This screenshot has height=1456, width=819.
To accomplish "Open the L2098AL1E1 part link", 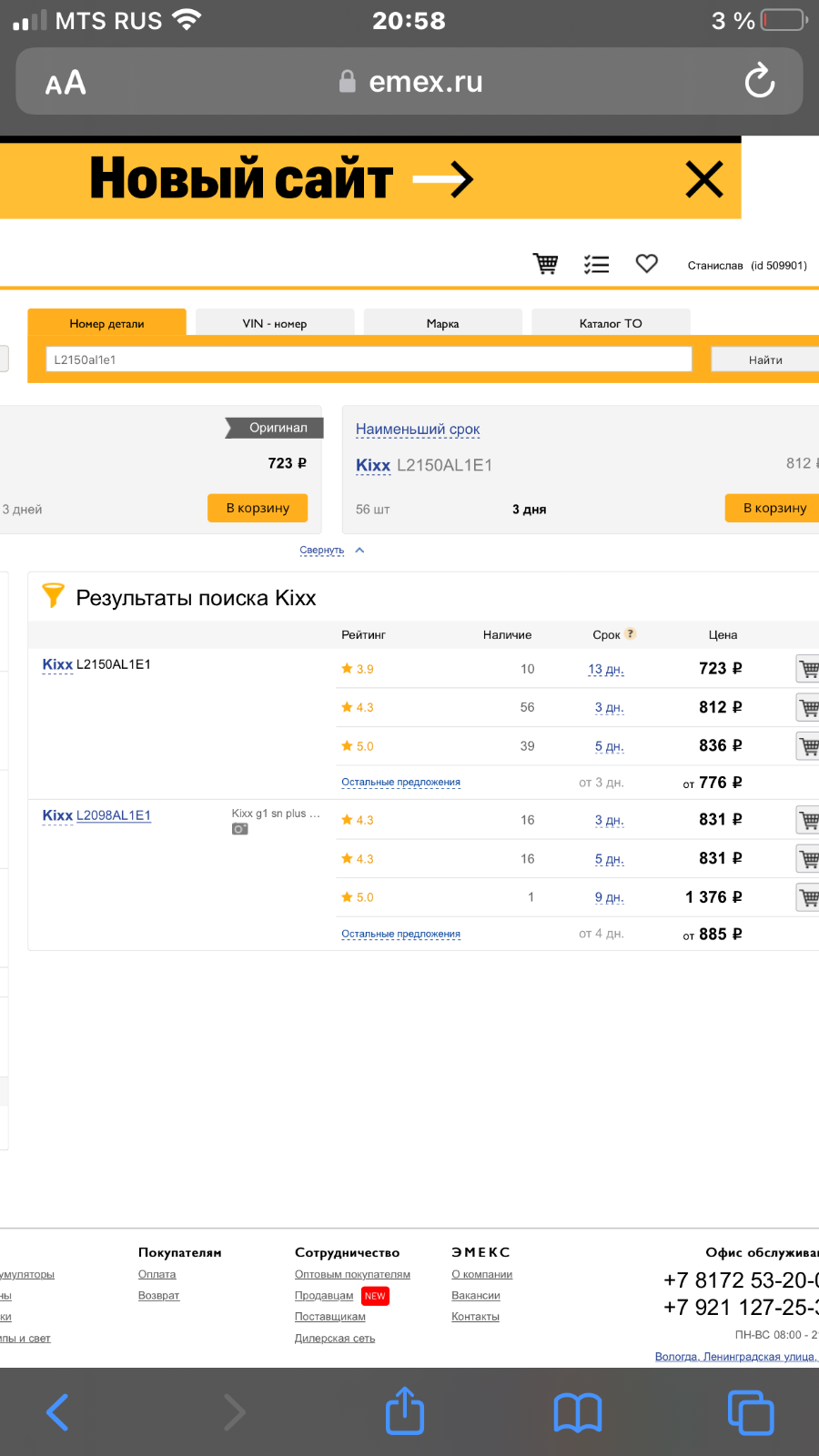I will click(x=114, y=815).
